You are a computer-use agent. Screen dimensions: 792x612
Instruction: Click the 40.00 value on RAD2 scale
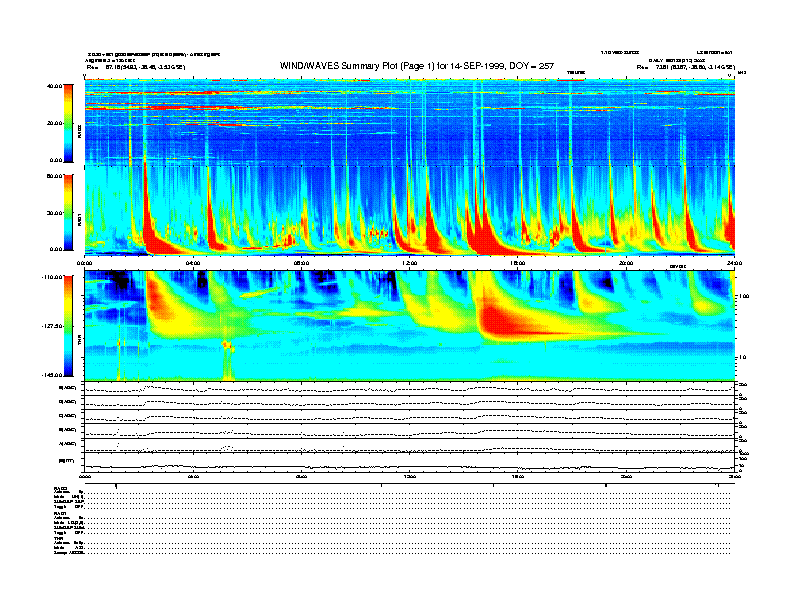(x=54, y=86)
